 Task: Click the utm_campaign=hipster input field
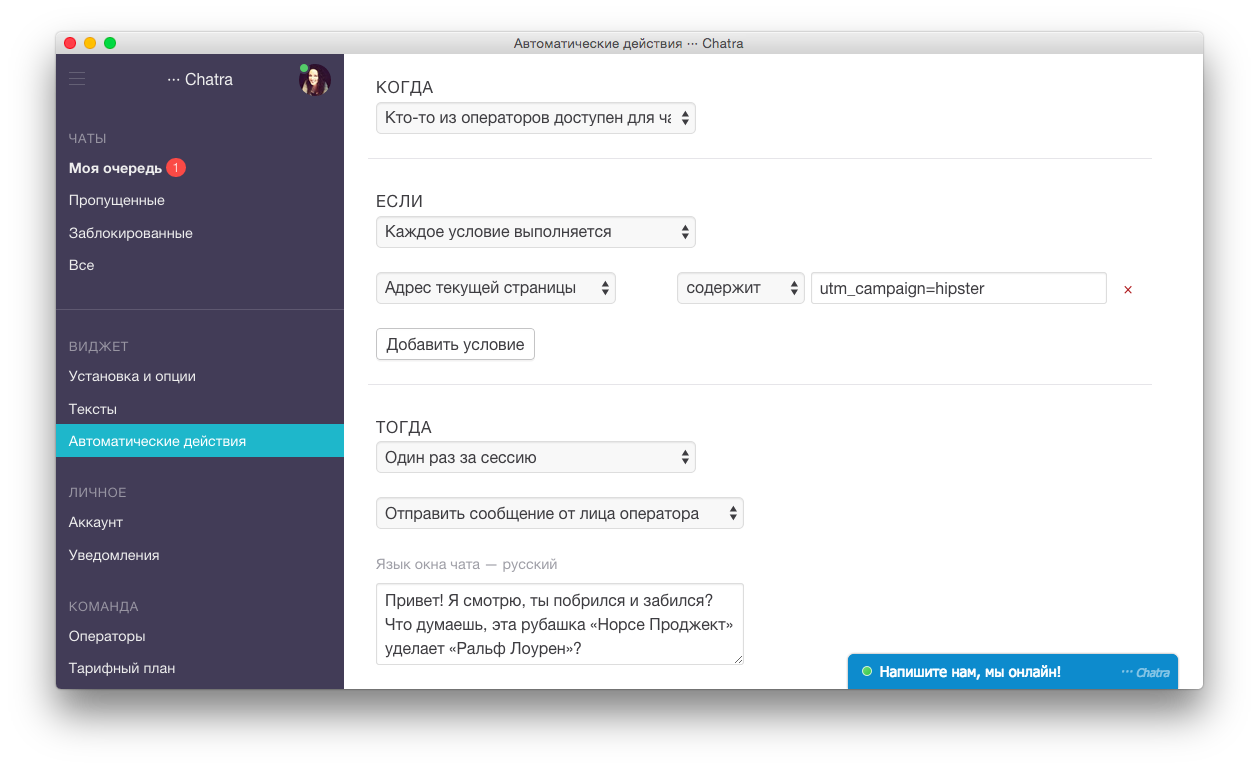point(958,288)
